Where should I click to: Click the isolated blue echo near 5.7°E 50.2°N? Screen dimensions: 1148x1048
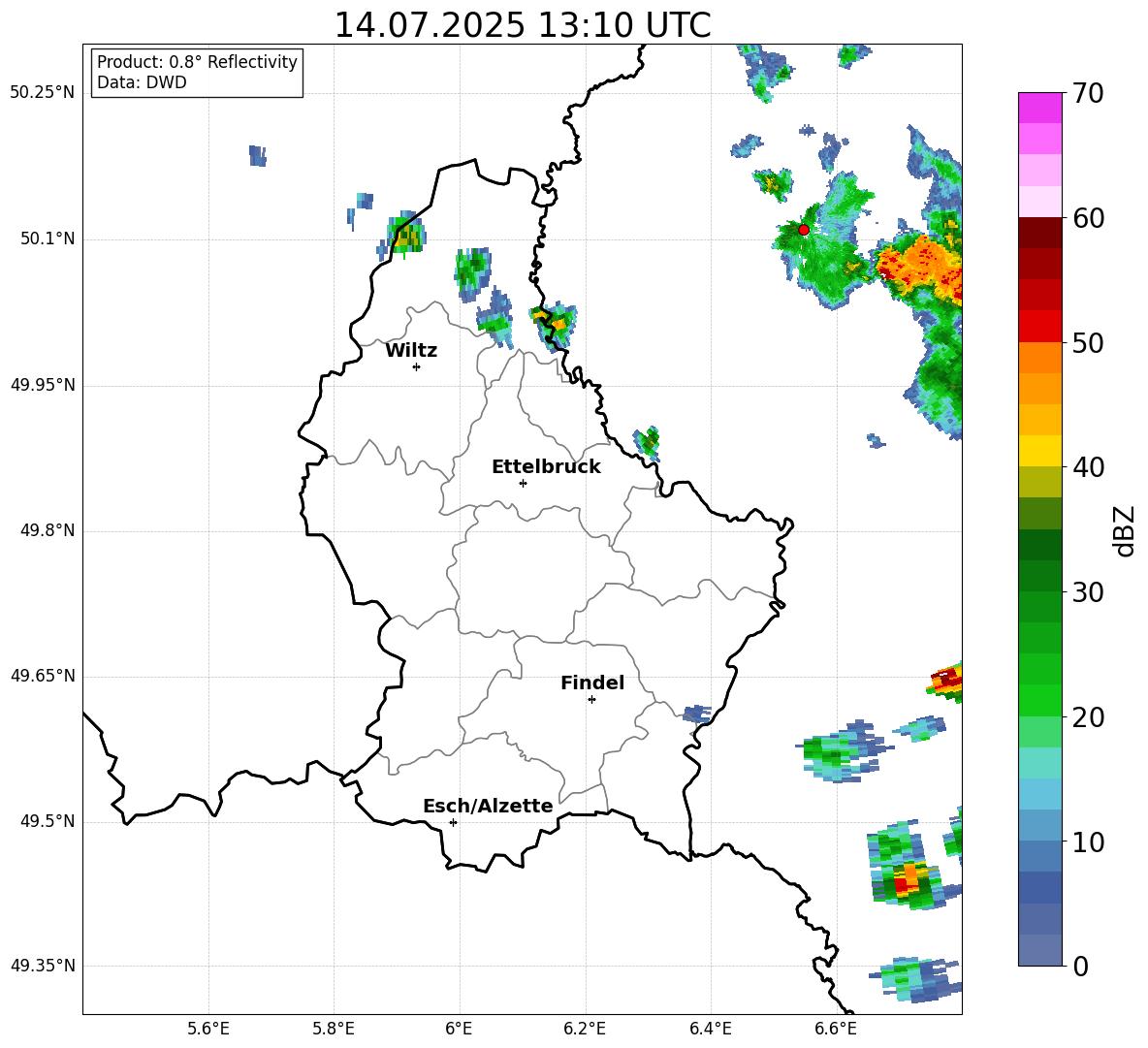[257, 156]
